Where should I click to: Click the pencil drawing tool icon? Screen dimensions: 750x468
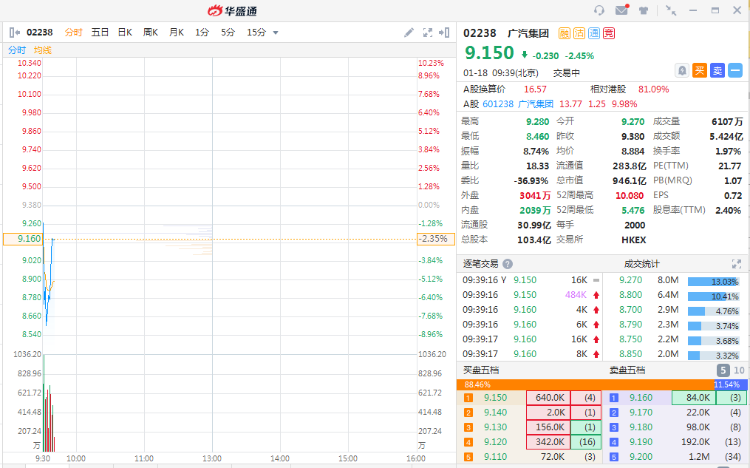(x=408, y=32)
